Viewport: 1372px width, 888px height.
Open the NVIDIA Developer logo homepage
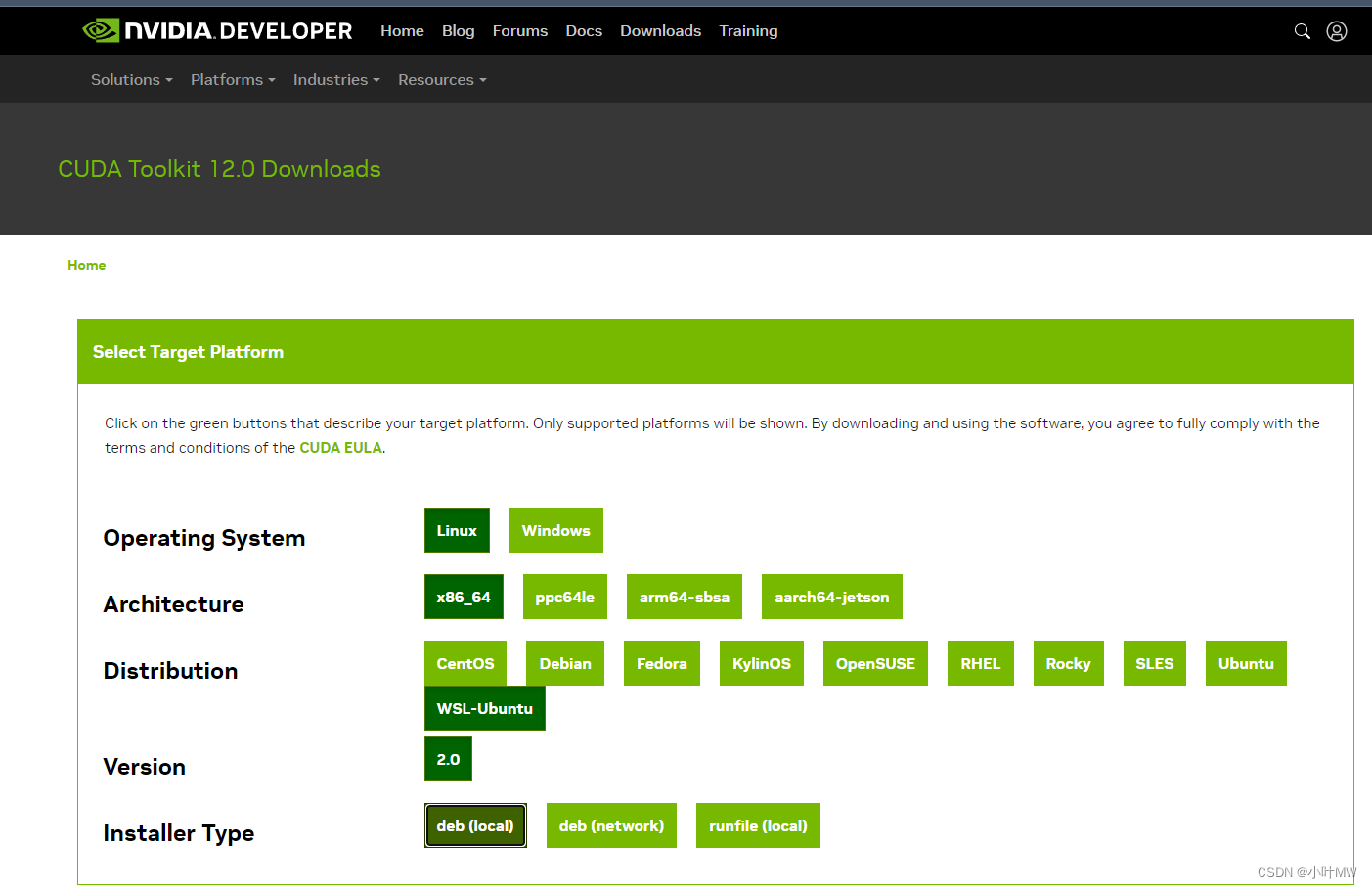pos(217,31)
